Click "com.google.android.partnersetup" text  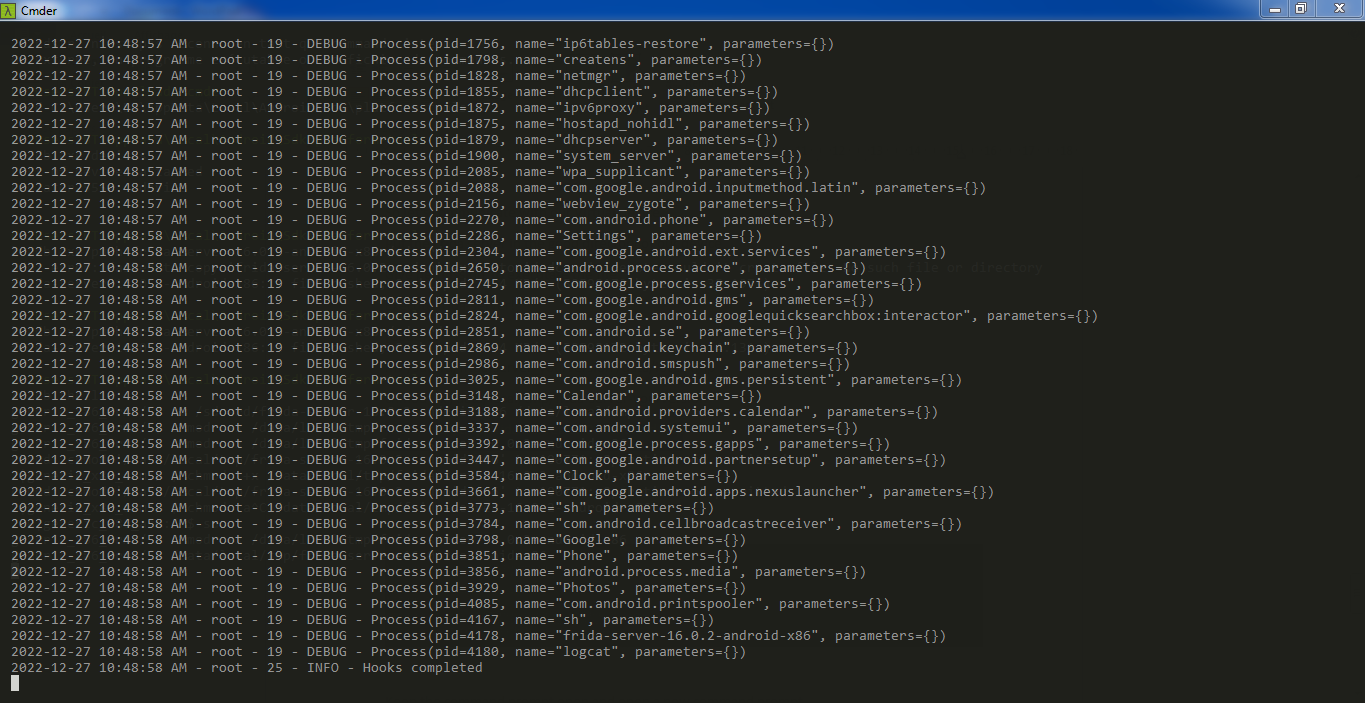click(x=687, y=460)
